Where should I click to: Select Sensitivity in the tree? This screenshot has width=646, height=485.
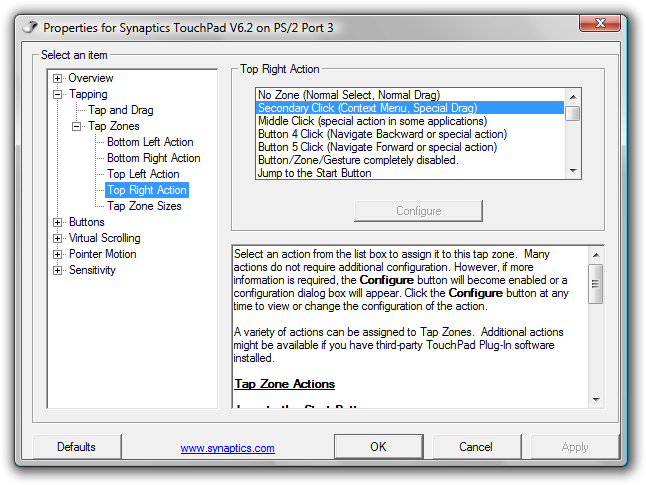coord(92,270)
